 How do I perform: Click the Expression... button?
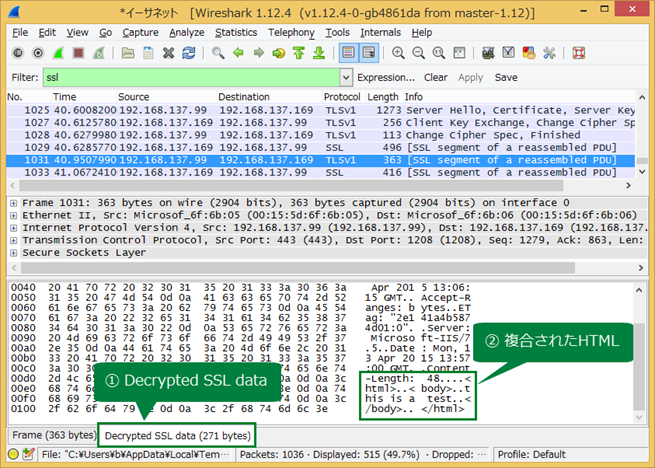pos(386,78)
